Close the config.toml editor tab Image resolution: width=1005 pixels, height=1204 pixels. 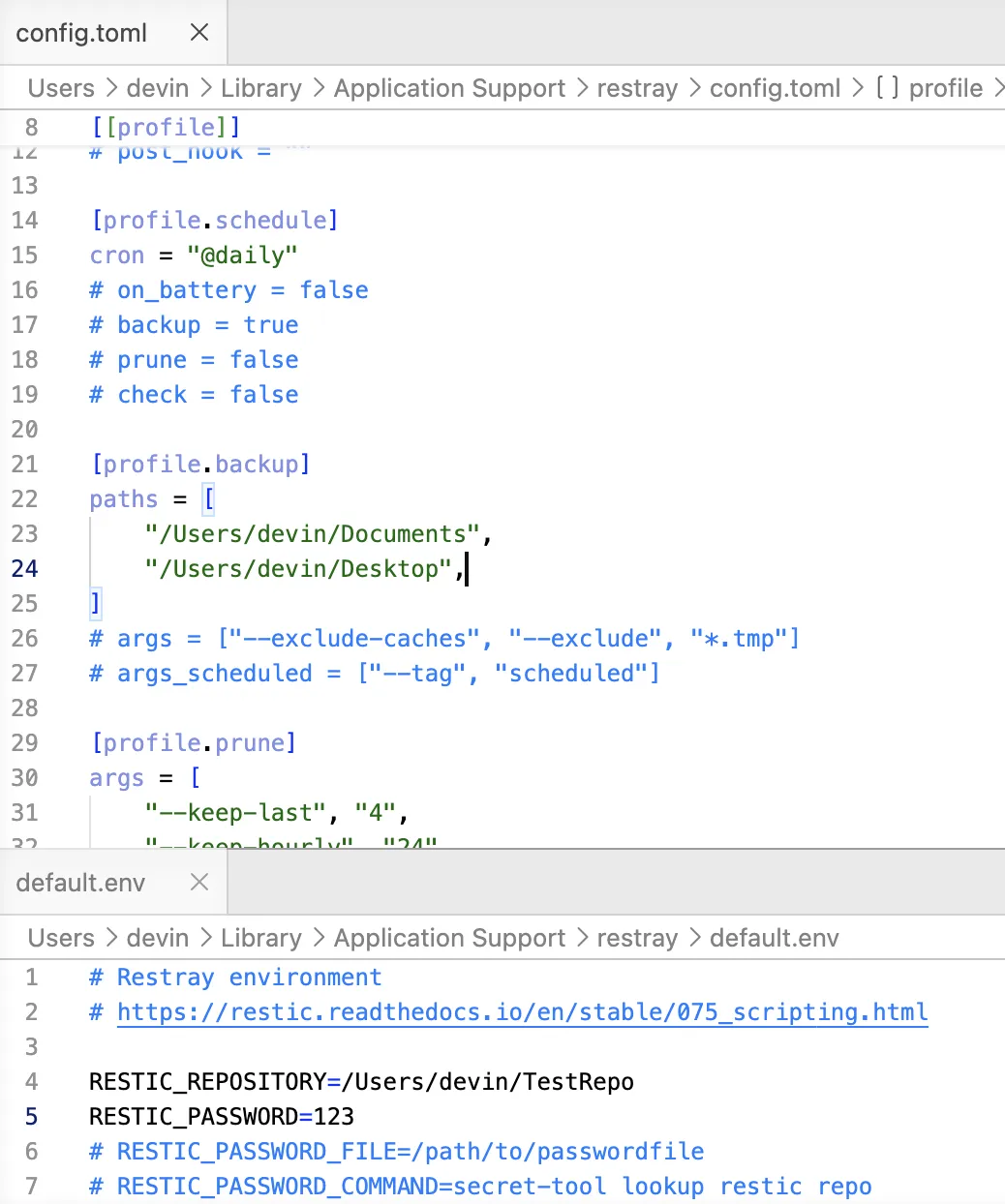click(199, 32)
